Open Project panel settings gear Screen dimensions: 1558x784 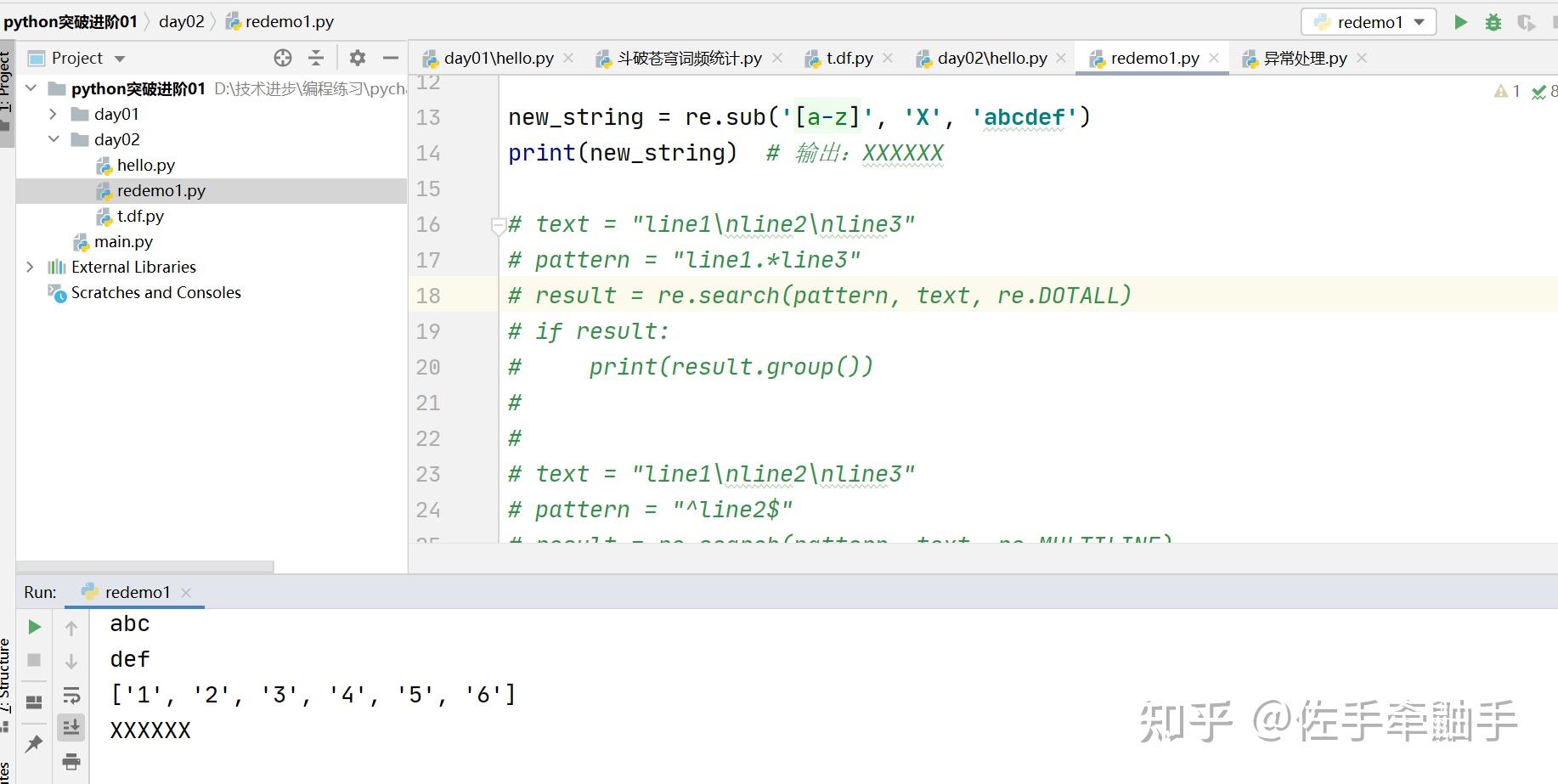tap(358, 58)
